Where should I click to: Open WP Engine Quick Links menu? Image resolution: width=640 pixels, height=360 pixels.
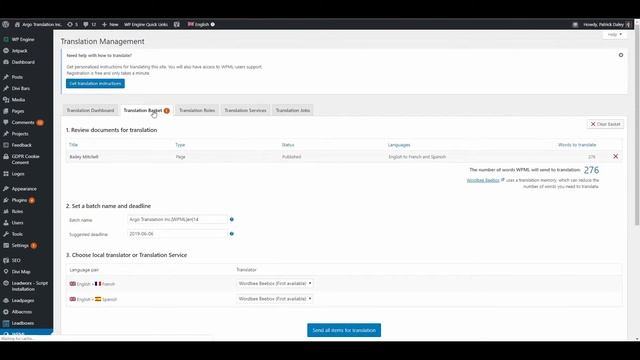(x=146, y=24)
